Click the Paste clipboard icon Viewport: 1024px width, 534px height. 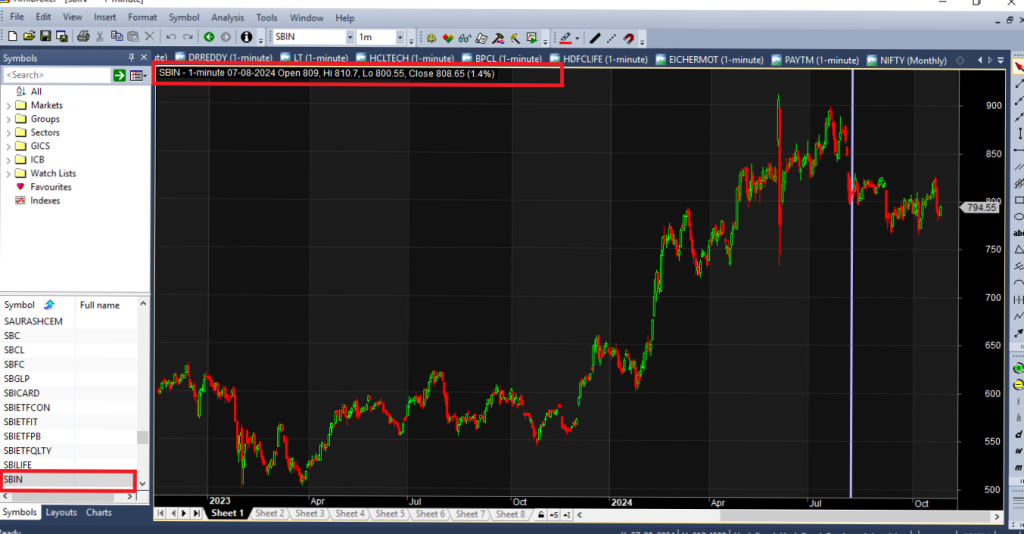(133, 37)
